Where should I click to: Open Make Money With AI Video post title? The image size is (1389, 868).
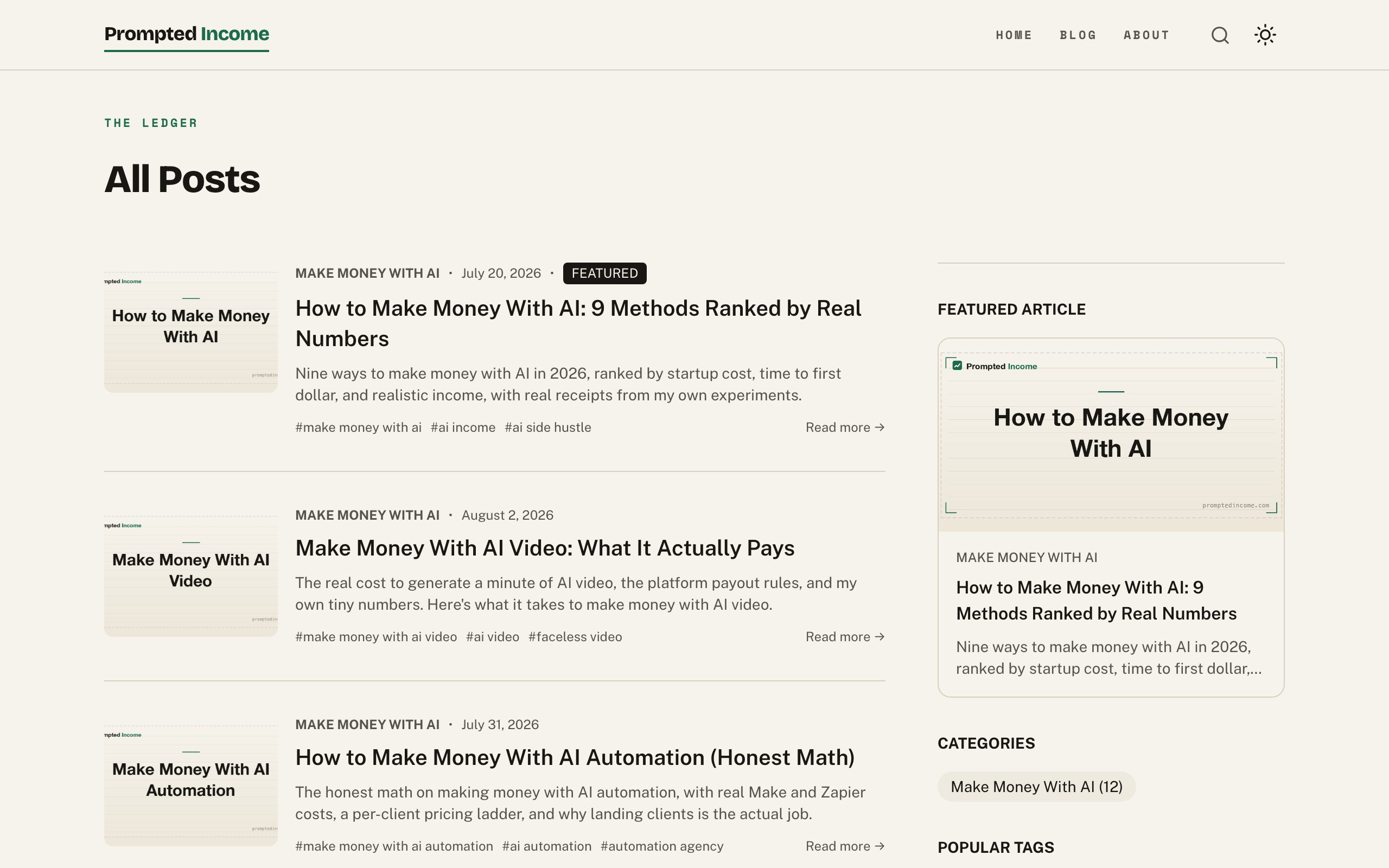click(545, 548)
